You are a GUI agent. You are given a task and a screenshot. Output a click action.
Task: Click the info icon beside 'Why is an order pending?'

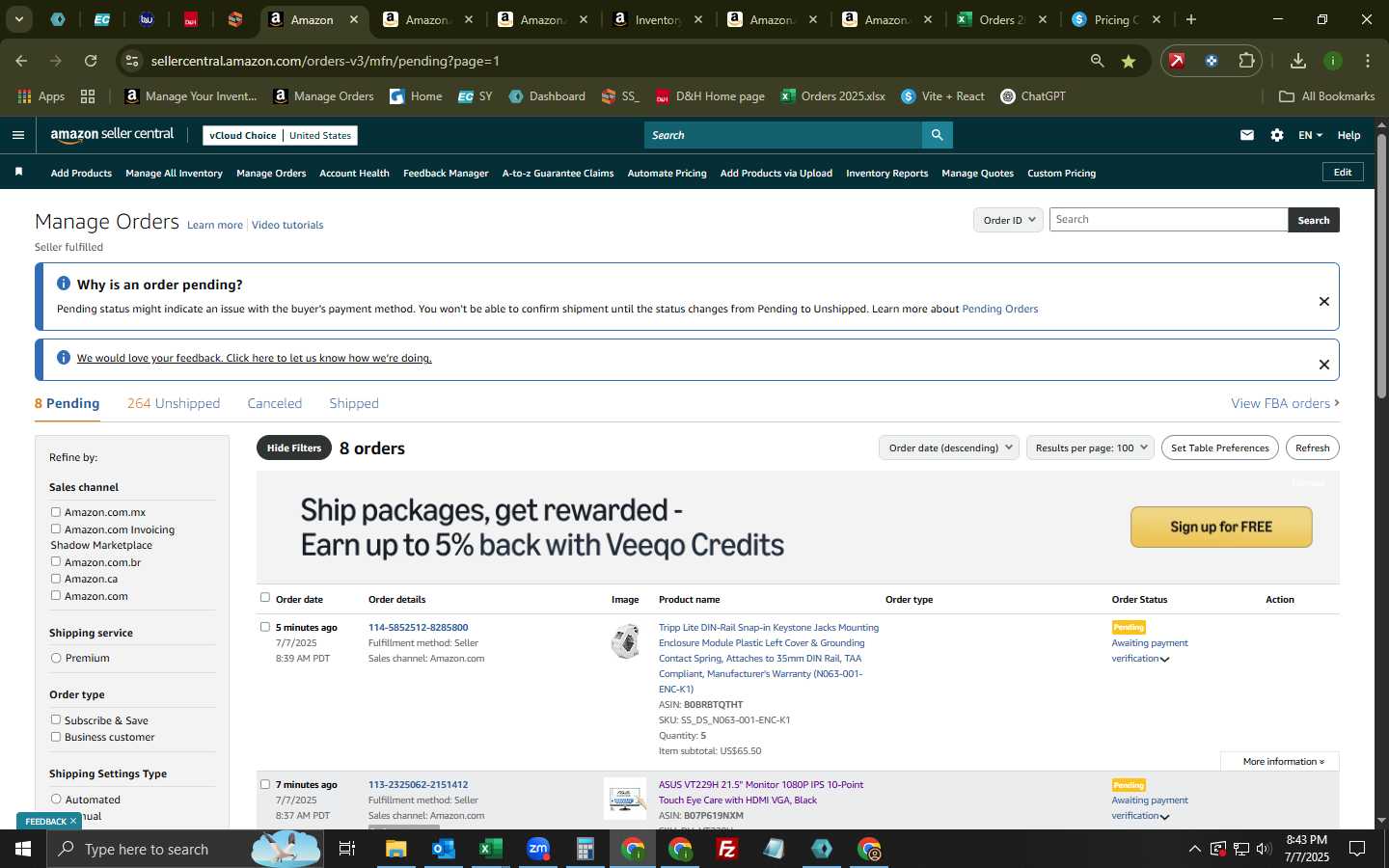pos(64,284)
